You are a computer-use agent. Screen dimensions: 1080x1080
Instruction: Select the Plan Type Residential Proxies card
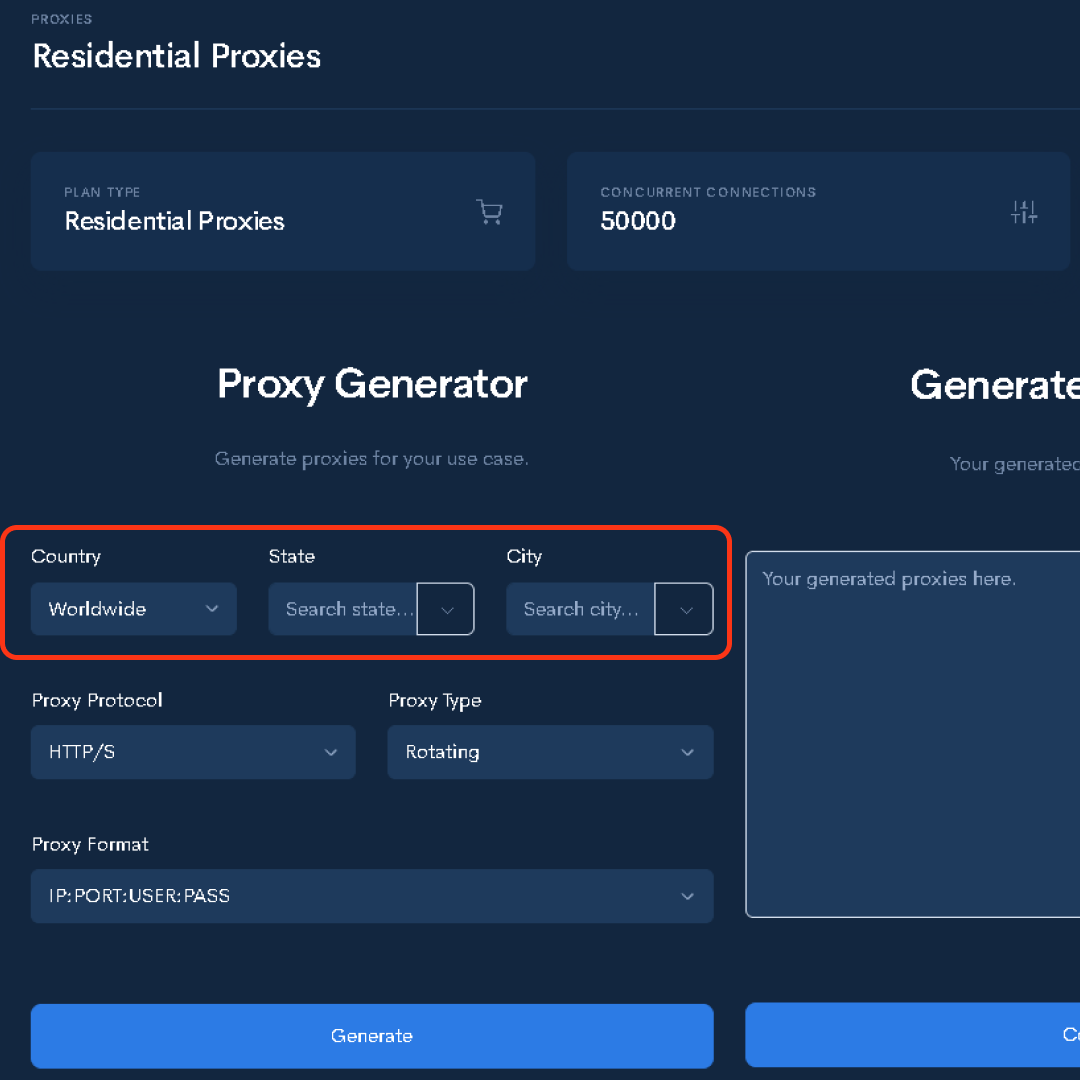pos(283,211)
